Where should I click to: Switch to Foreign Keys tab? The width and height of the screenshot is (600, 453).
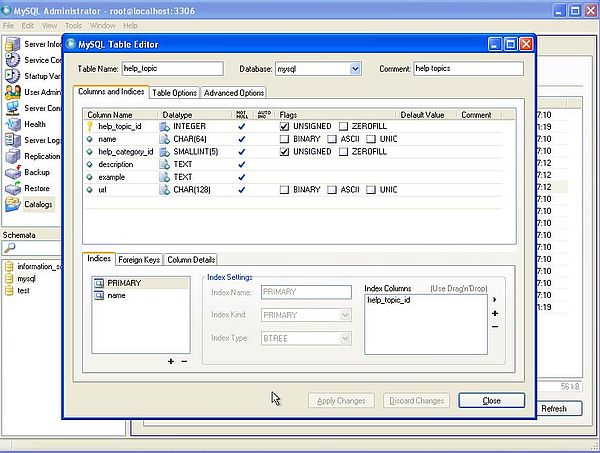[139, 260]
